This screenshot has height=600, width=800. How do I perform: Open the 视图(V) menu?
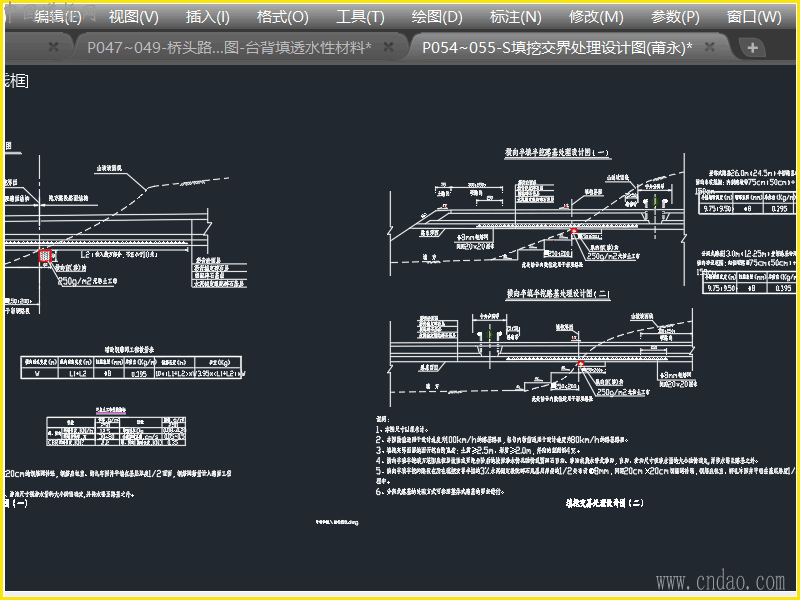[134, 17]
